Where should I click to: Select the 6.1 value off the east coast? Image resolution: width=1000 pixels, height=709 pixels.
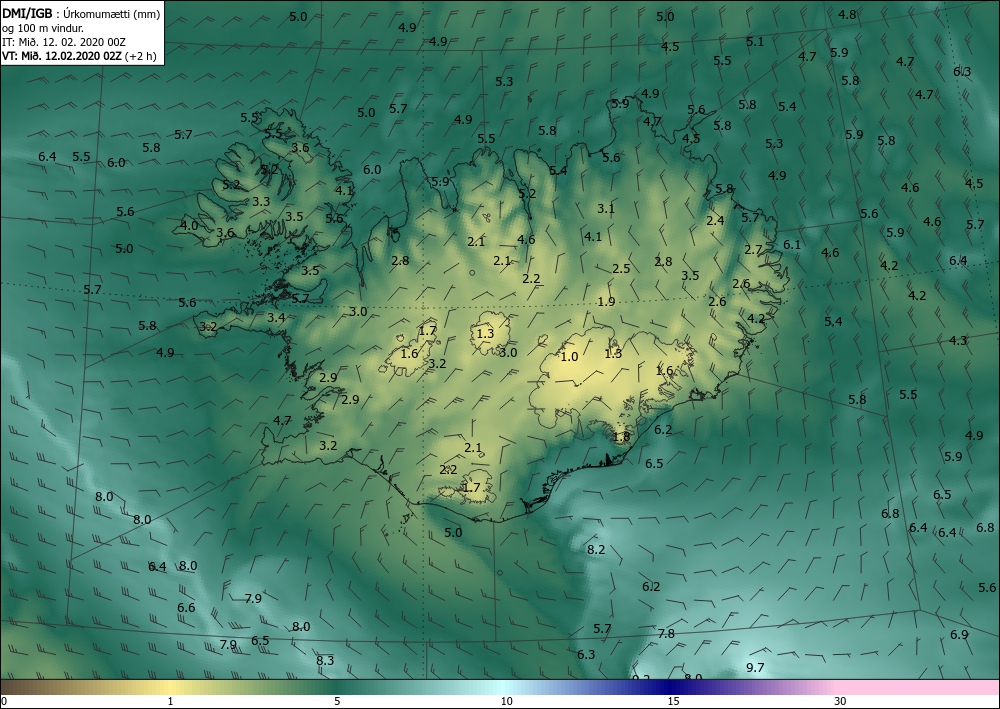(791, 245)
